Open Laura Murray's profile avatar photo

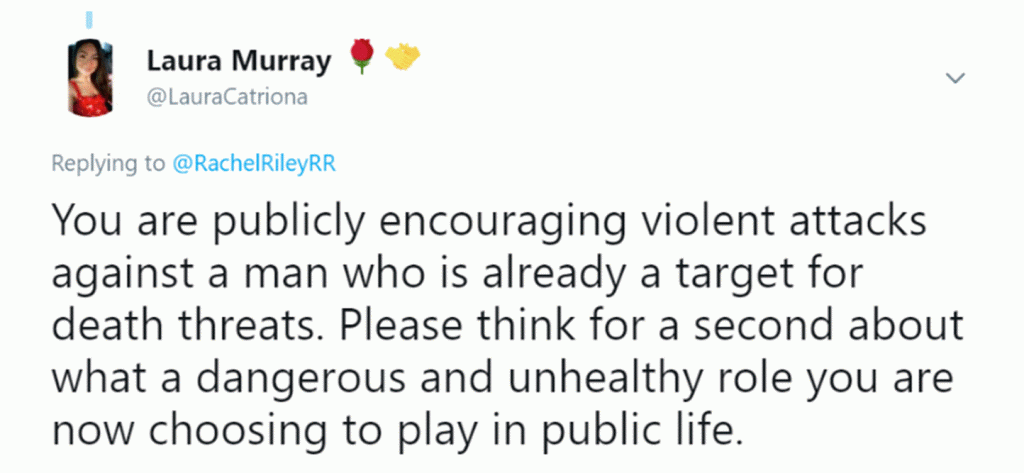click(89, 78)
